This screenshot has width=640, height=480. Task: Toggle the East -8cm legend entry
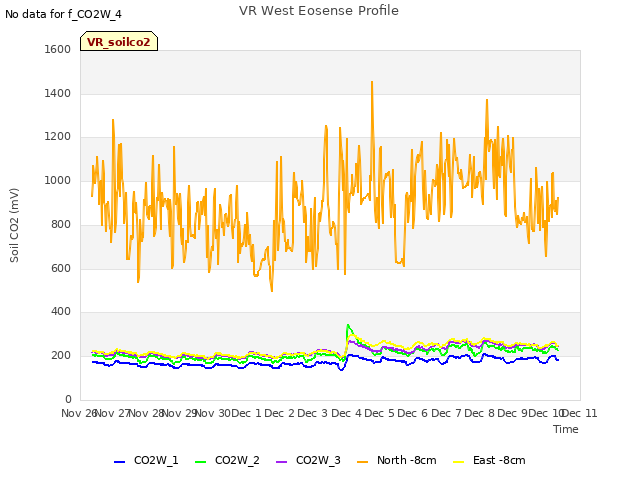coord(489,460)
